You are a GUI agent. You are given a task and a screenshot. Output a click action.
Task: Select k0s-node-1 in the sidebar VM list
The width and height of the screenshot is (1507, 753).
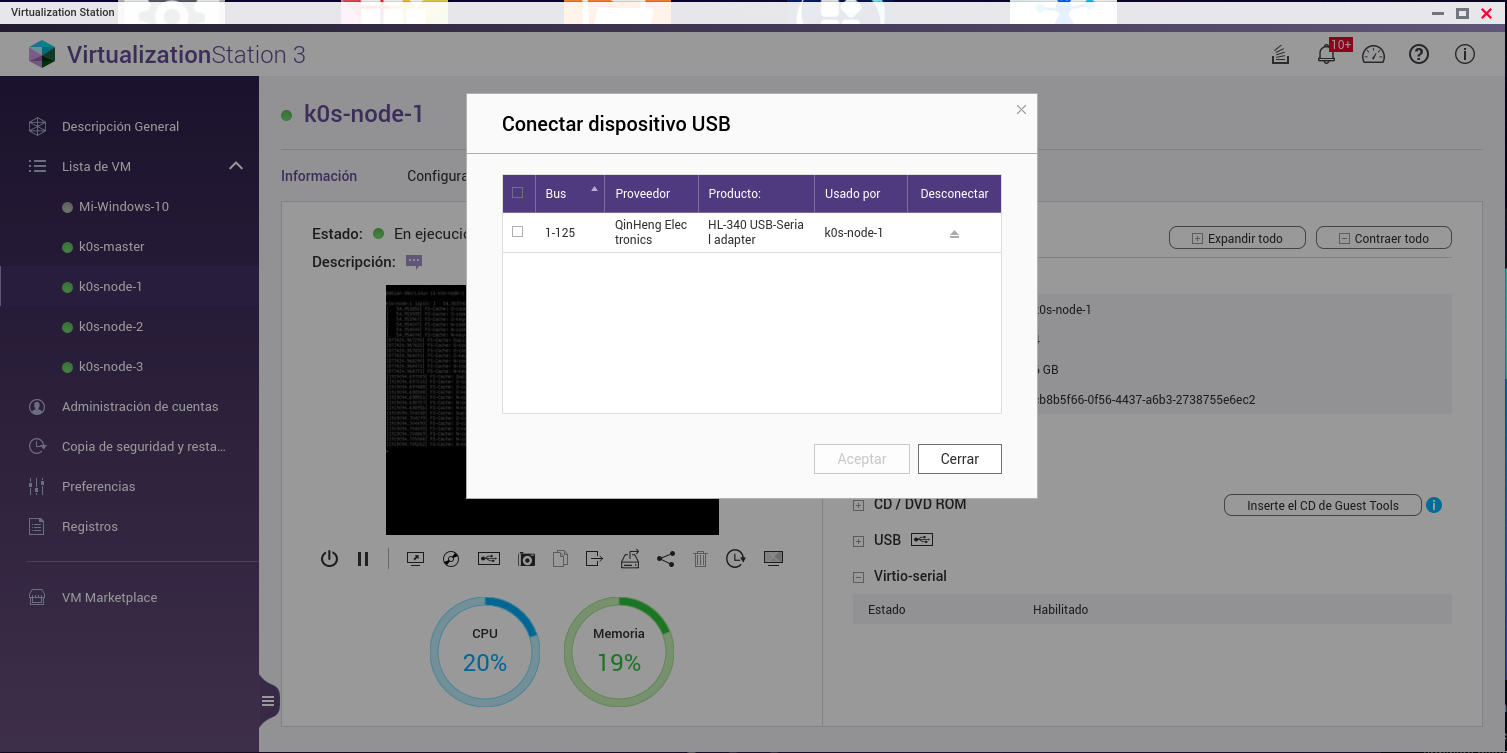pyautogui.click(x=110, y=287)
